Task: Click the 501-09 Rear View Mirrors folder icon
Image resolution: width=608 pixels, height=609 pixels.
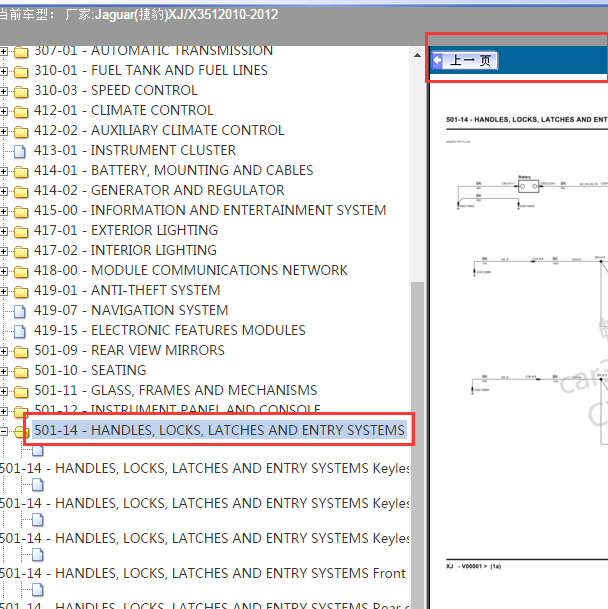Action: coord(21,351)
